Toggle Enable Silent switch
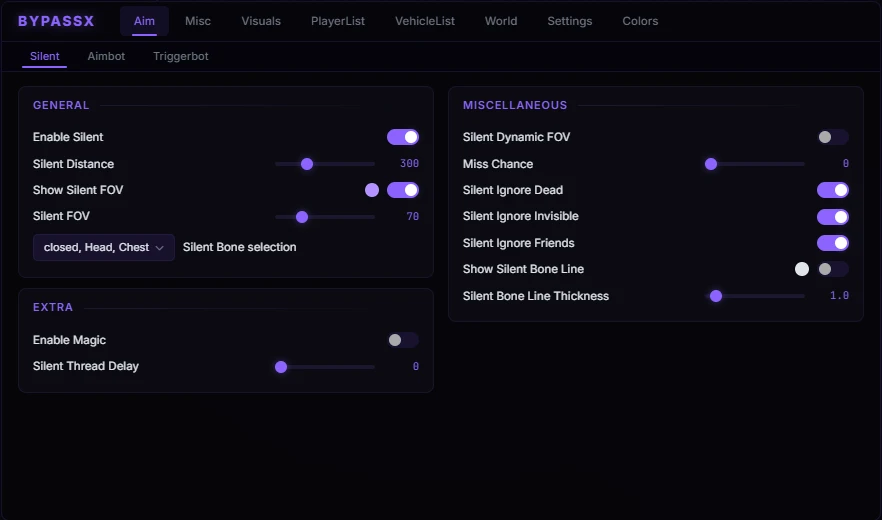Viewport: 882px width, 520px height. coord(403,137)
